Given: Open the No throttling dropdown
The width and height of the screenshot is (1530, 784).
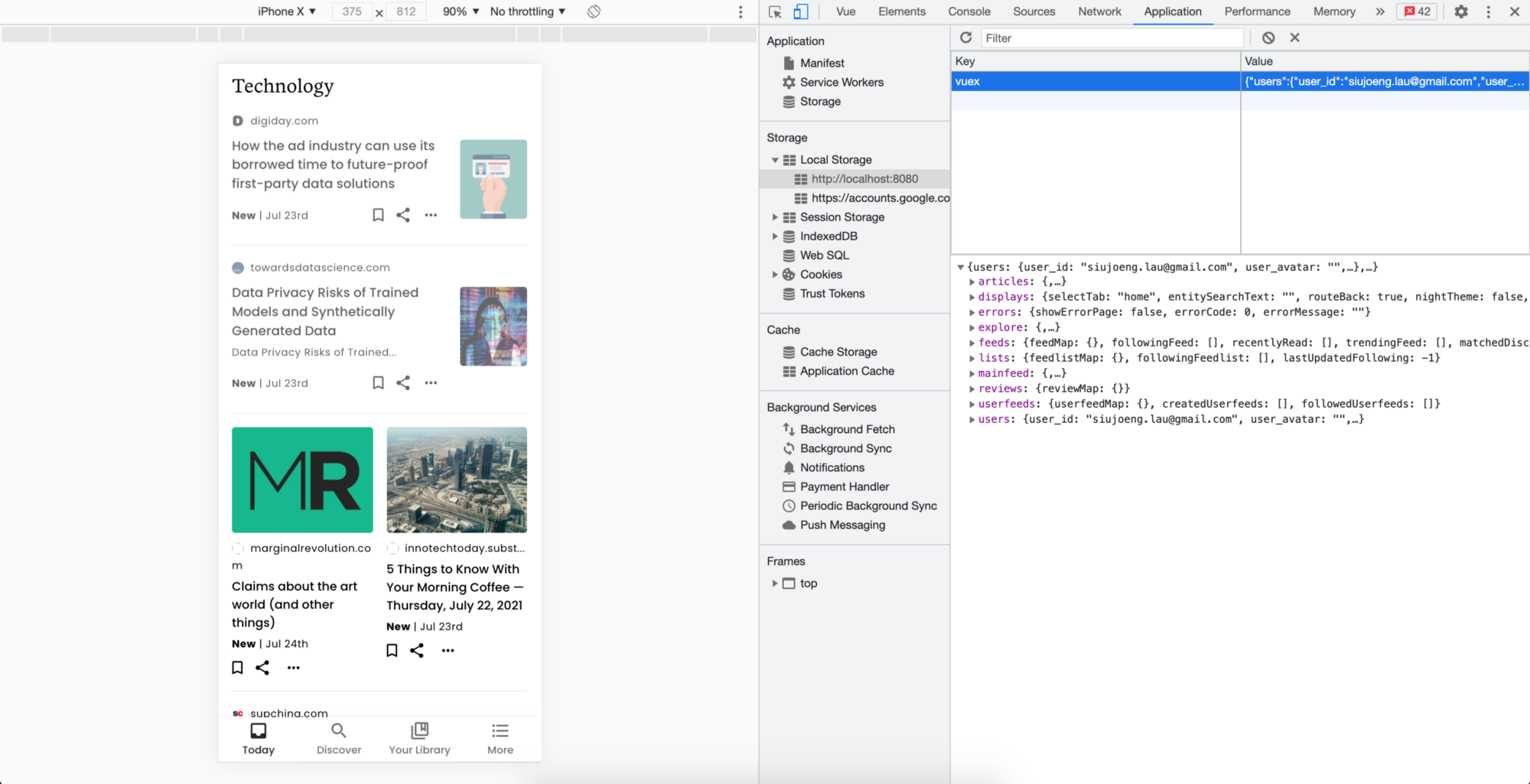Looking at the screenshot, I should click(527, 11).
